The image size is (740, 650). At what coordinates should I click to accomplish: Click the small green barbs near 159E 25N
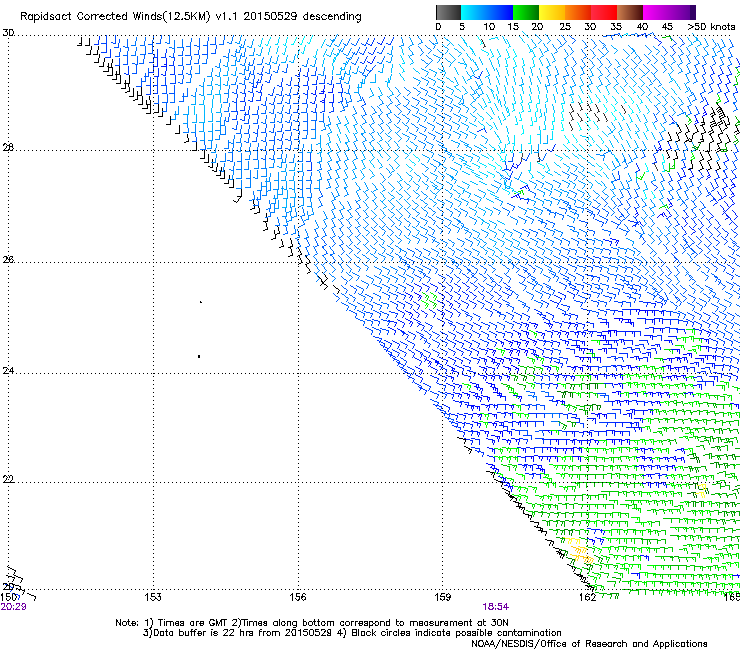(x=429, y=301)
